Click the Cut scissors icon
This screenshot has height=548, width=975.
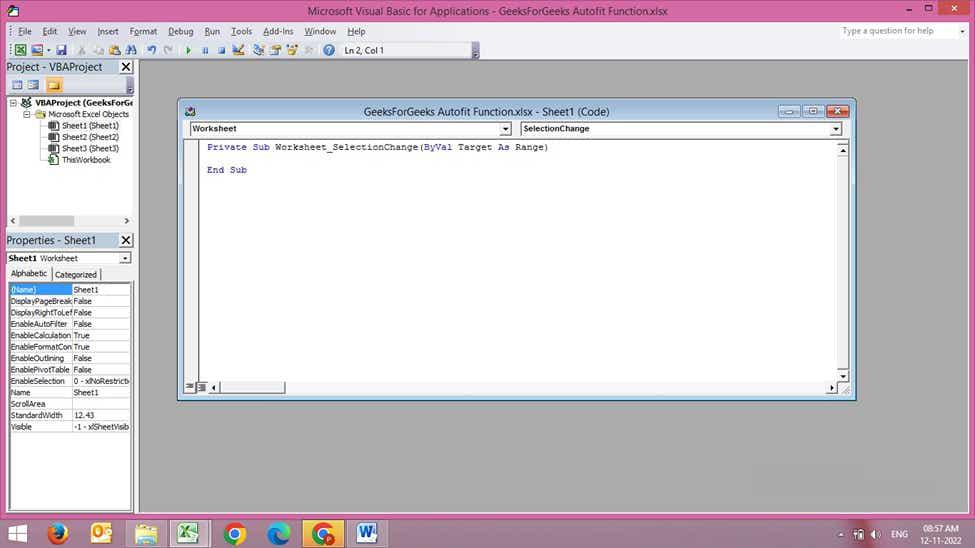click(81, 50)
